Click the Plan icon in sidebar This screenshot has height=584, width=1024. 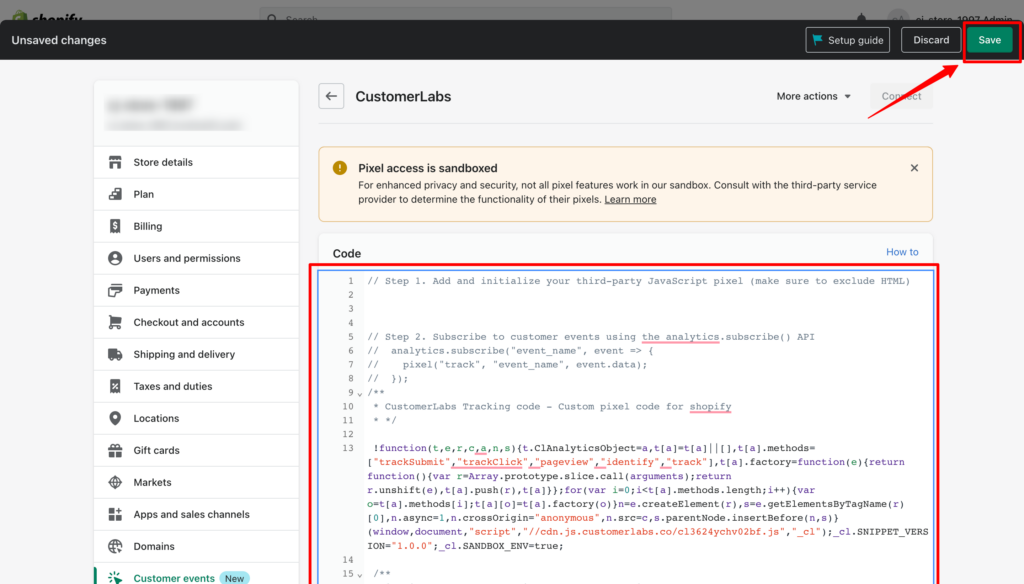pos(115,194)
